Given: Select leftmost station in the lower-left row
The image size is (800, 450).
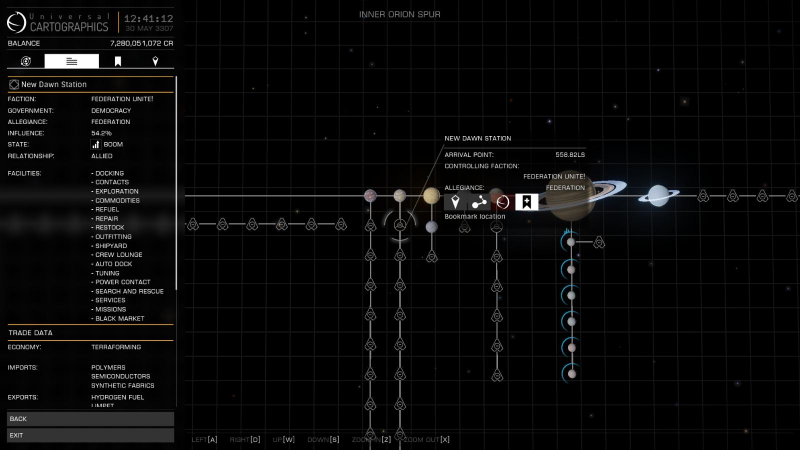Looking at the screenshot, I should pos(193,224).
